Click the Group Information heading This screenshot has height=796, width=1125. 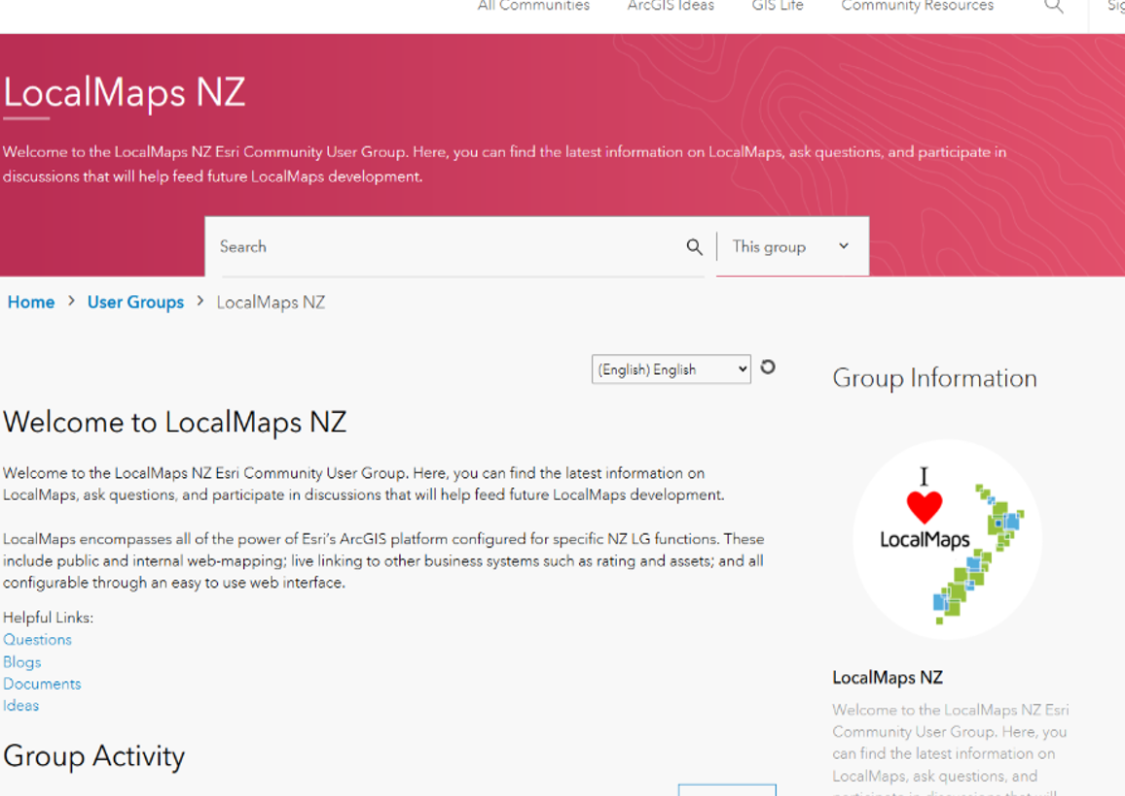coord(935,378)
